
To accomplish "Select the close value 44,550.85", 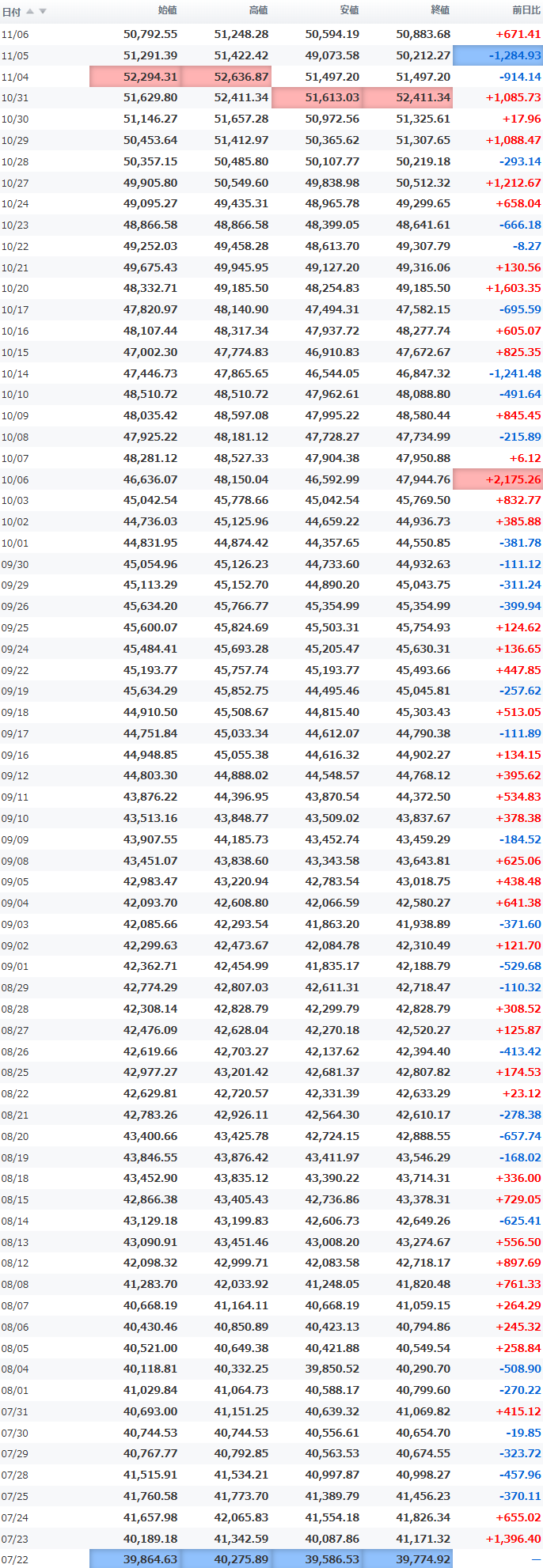I will tap(423, 543).
